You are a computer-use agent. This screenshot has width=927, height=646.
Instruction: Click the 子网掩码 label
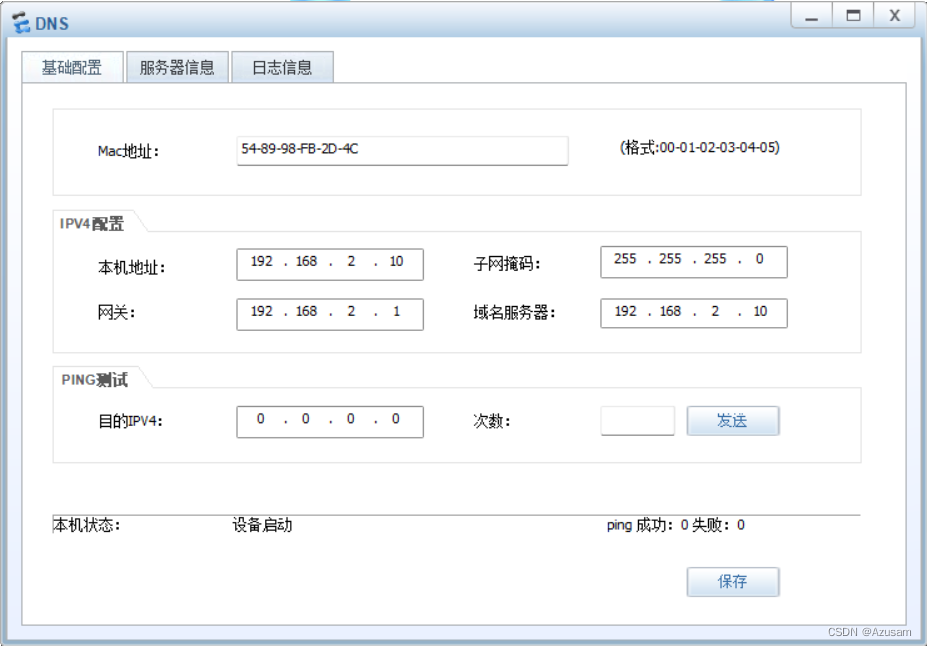(x=507, y=264)
